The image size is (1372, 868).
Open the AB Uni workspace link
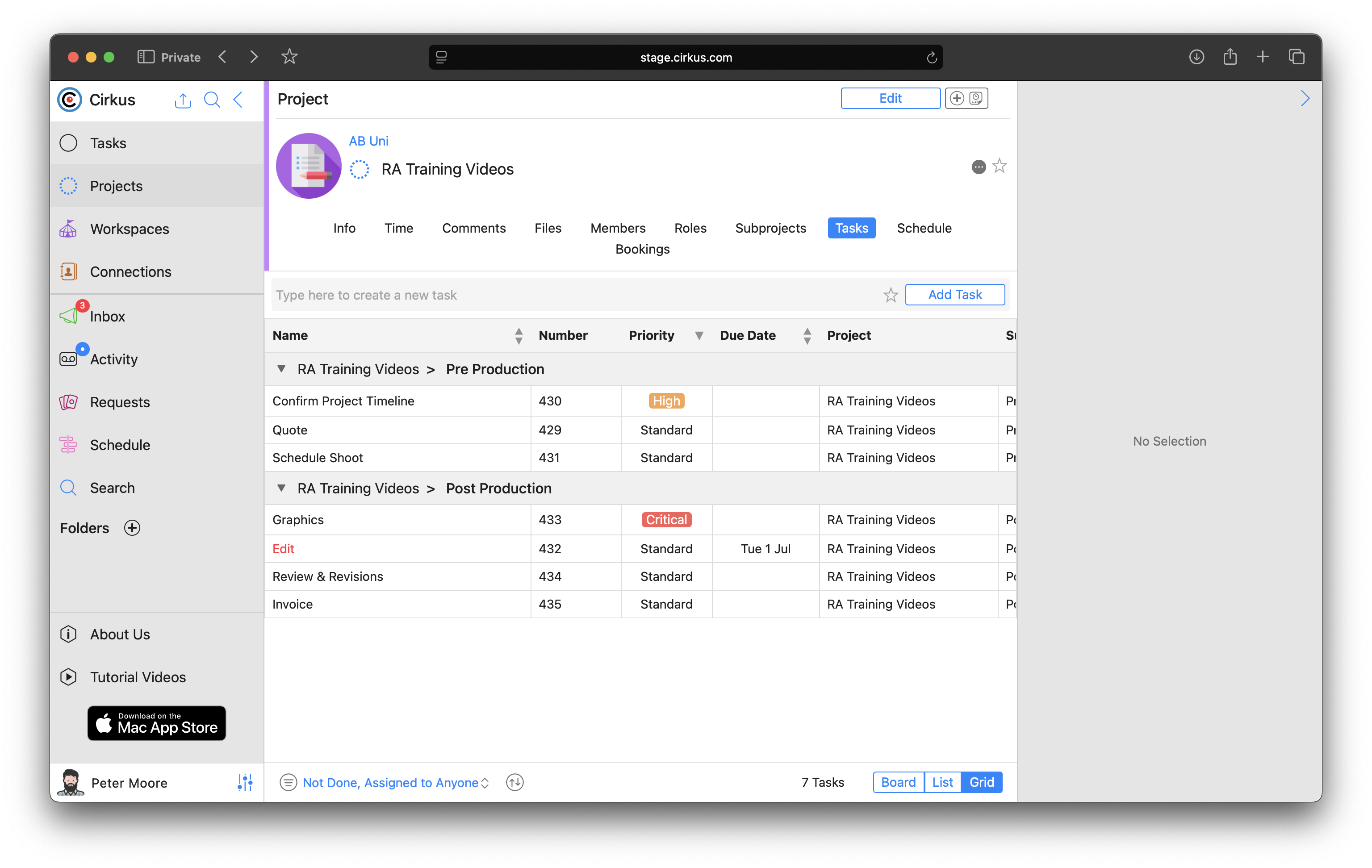(x=368, y=141)
